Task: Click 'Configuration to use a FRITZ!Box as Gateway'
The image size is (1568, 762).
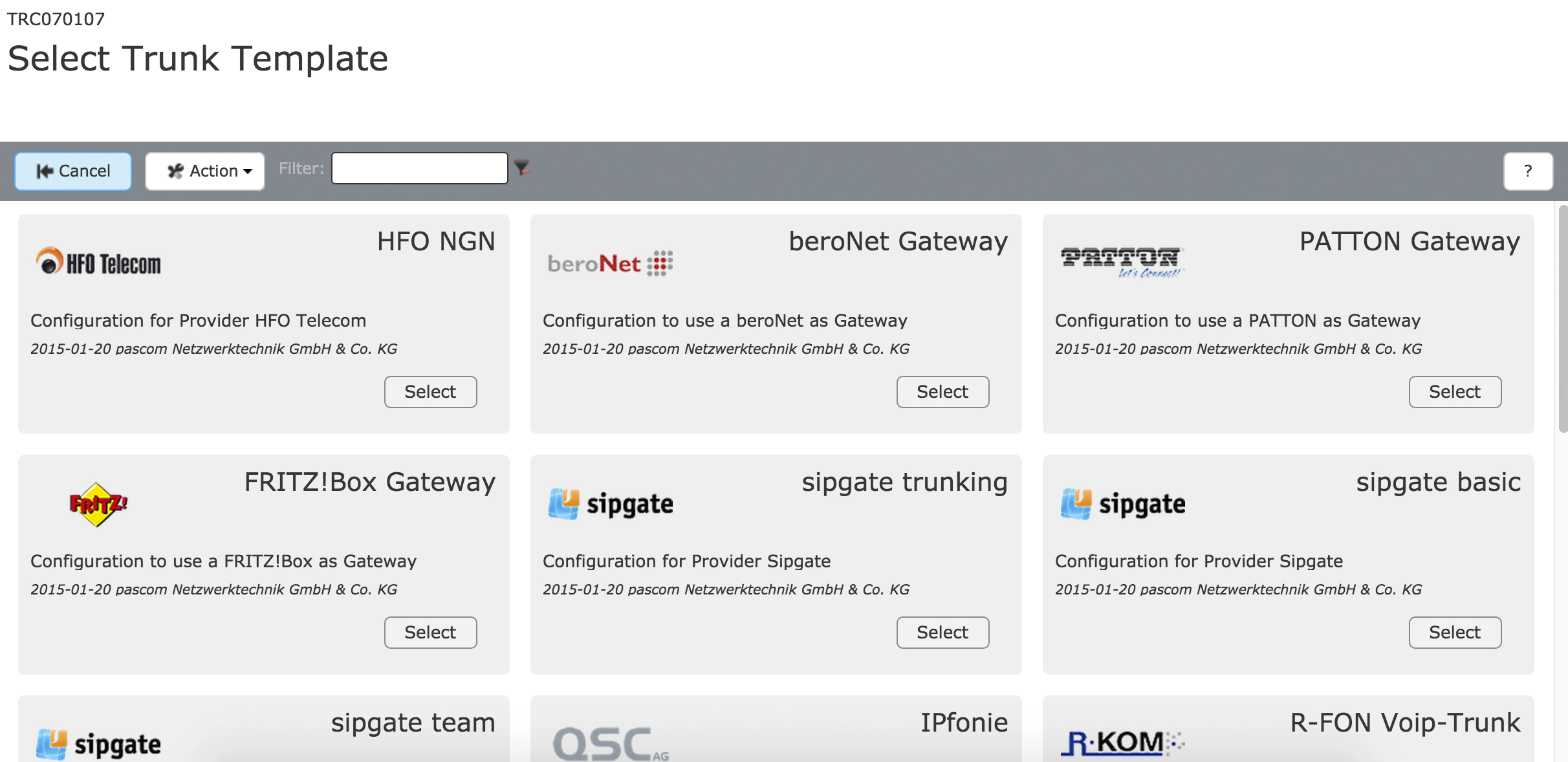Action: 224,561
